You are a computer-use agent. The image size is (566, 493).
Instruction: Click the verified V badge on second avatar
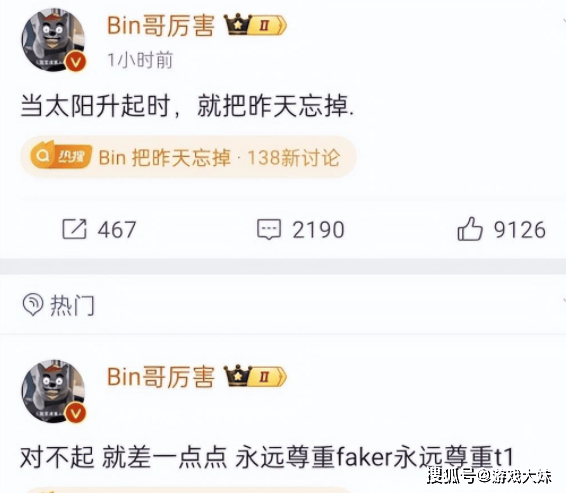point(75,413)
